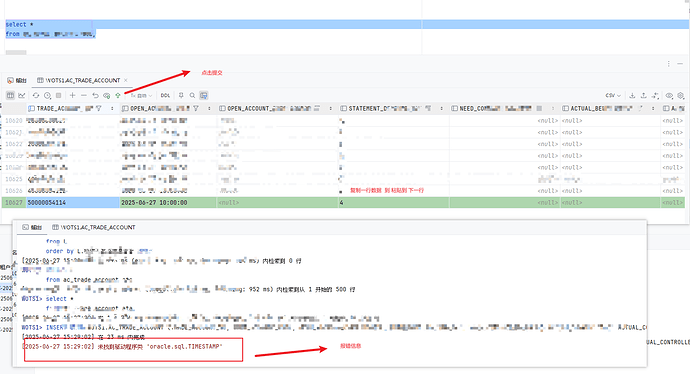Open transaction mode dropdown
The image size is (690, 374).
pyautogui.click(x=141, y=95)
